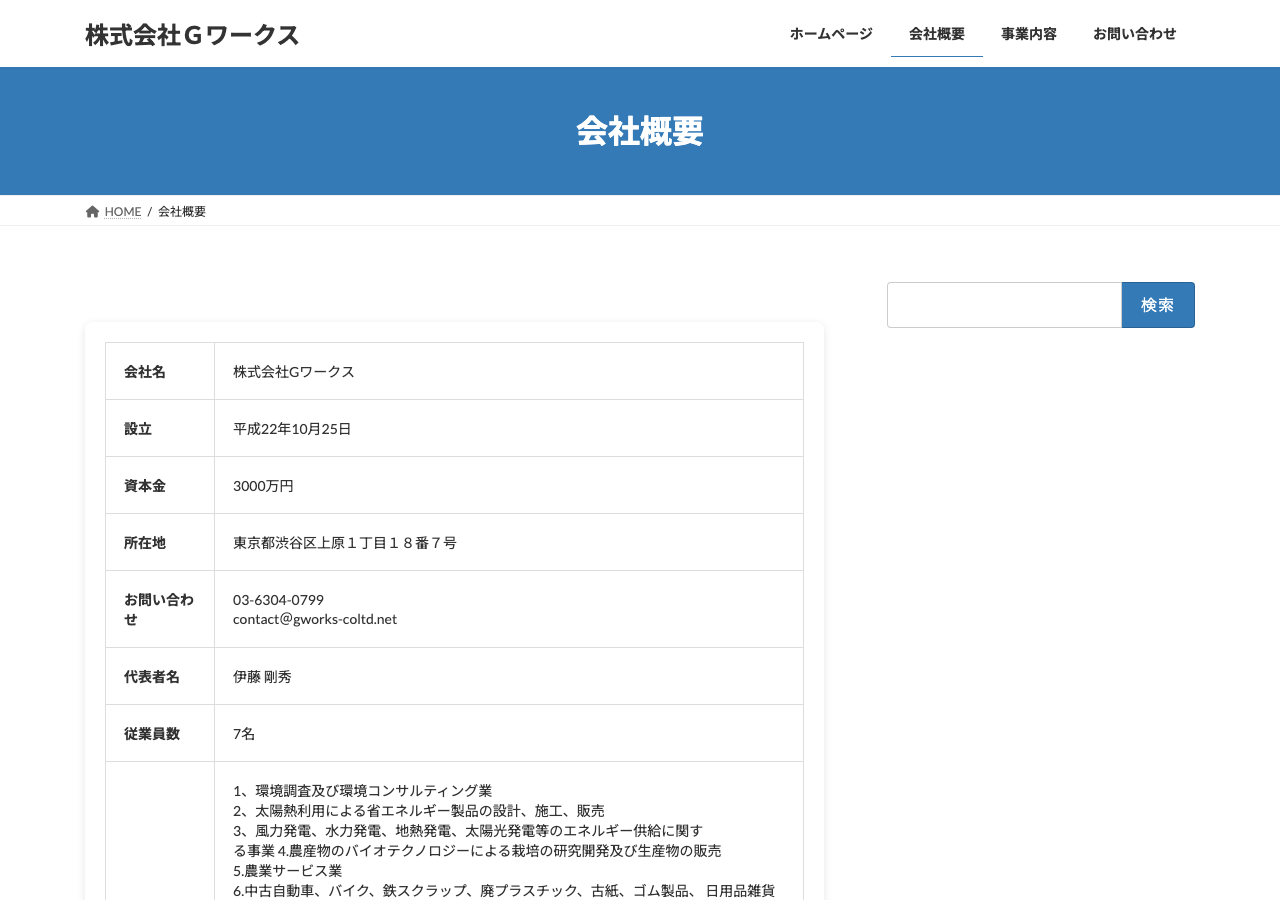Viewport: 1280px width, 900px height.
Task: Click the 会社概要 page heading
Action: (x=640, y=131)
